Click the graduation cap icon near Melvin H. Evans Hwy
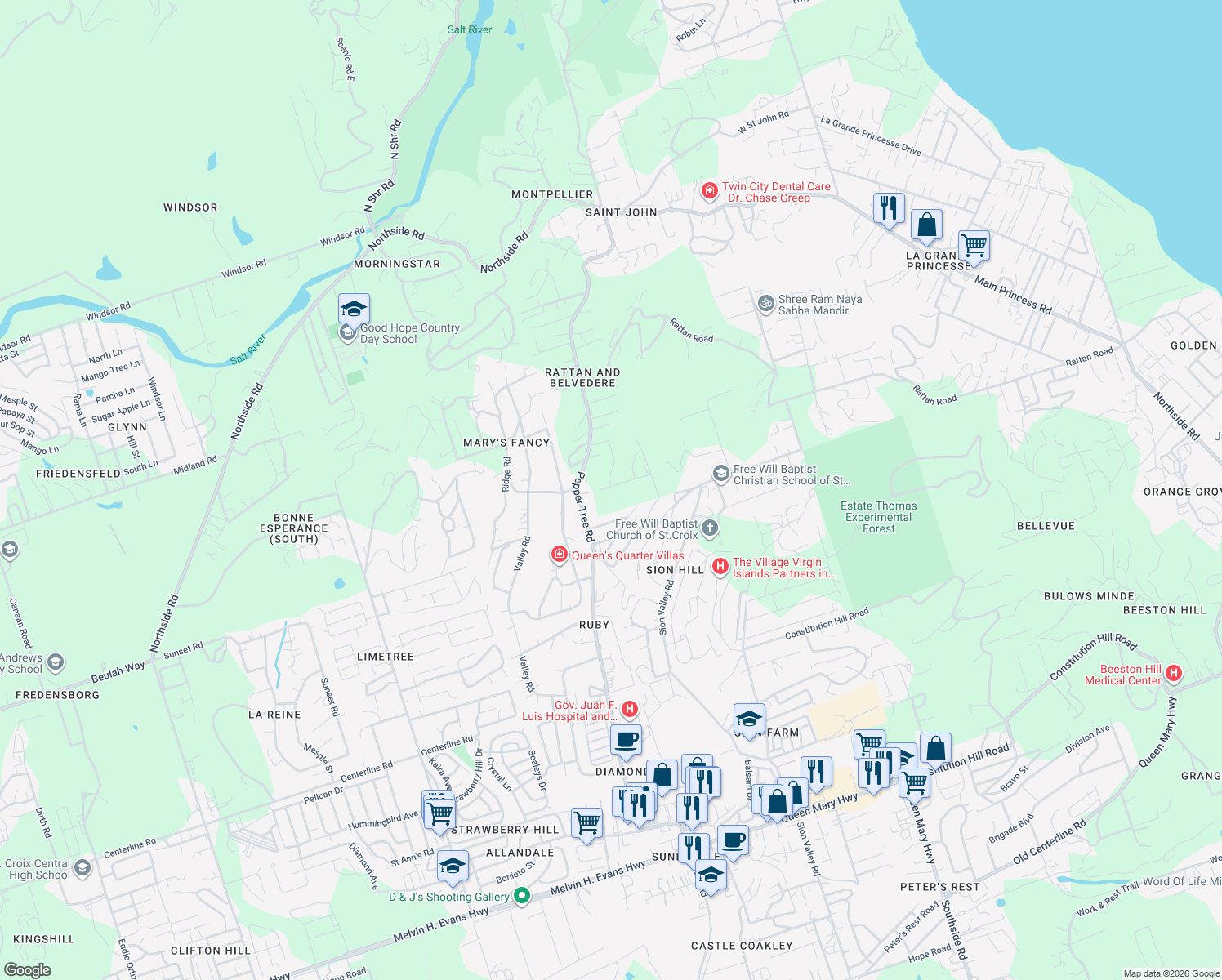Screen dimensions: 1222x980 click(x=711, y=875)
